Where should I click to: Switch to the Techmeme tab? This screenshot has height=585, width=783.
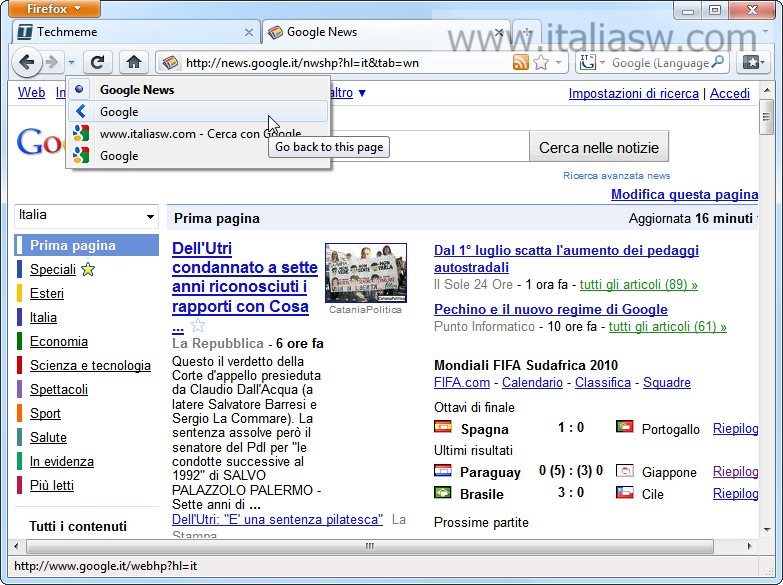point(135,32)
